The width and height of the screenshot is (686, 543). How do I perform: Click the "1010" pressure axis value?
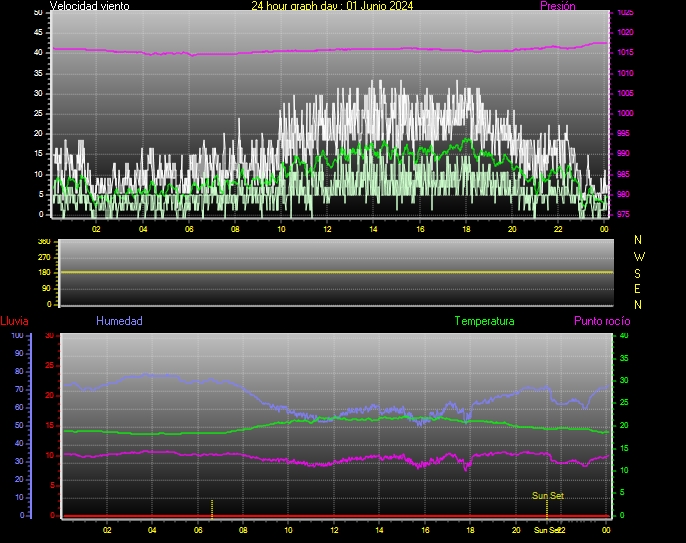coord(625,73)
